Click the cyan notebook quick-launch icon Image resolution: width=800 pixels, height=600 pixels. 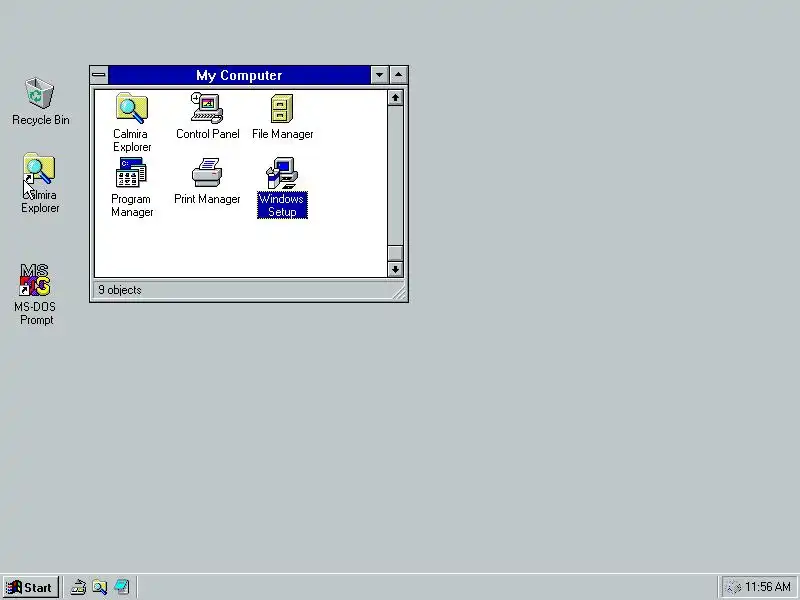[122, 587]
